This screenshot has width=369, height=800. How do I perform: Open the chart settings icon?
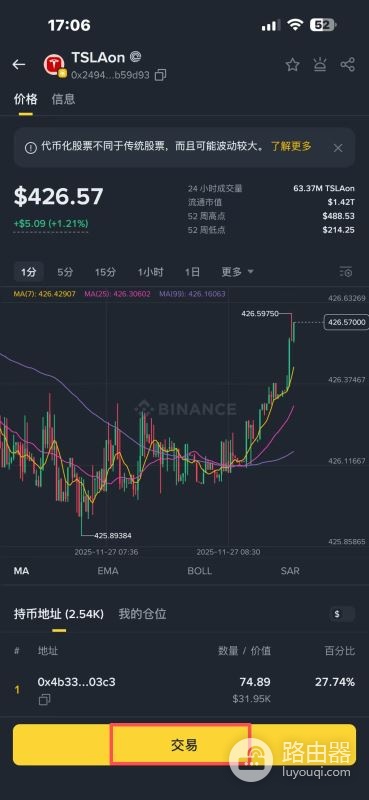tap(346, 272)
